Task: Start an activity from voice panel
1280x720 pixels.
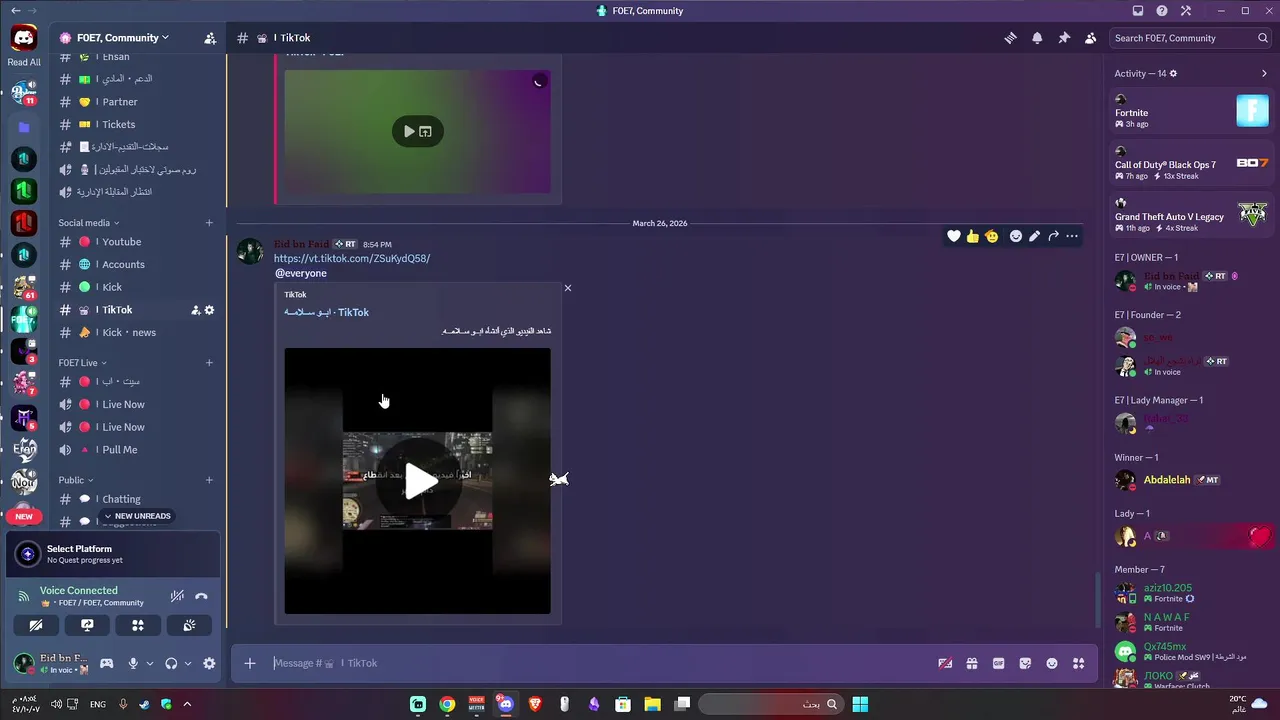Action: [138, 625]
